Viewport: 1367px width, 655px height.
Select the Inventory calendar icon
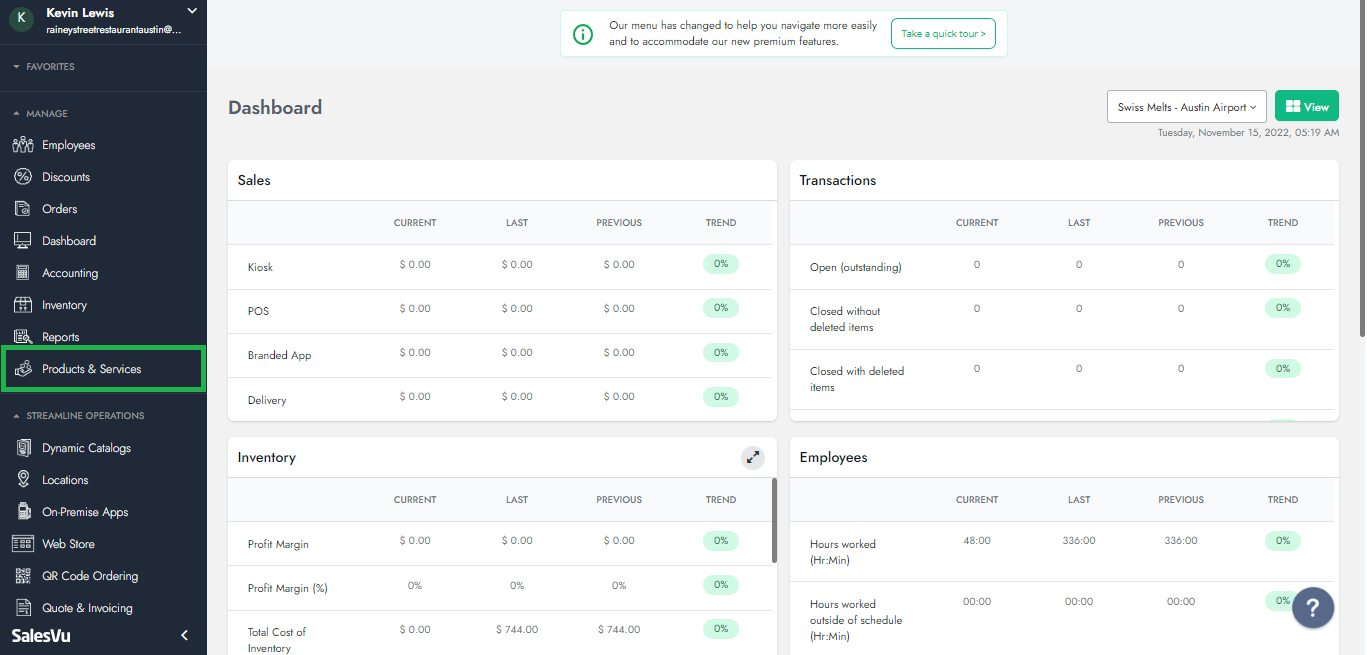click(23, 305)
